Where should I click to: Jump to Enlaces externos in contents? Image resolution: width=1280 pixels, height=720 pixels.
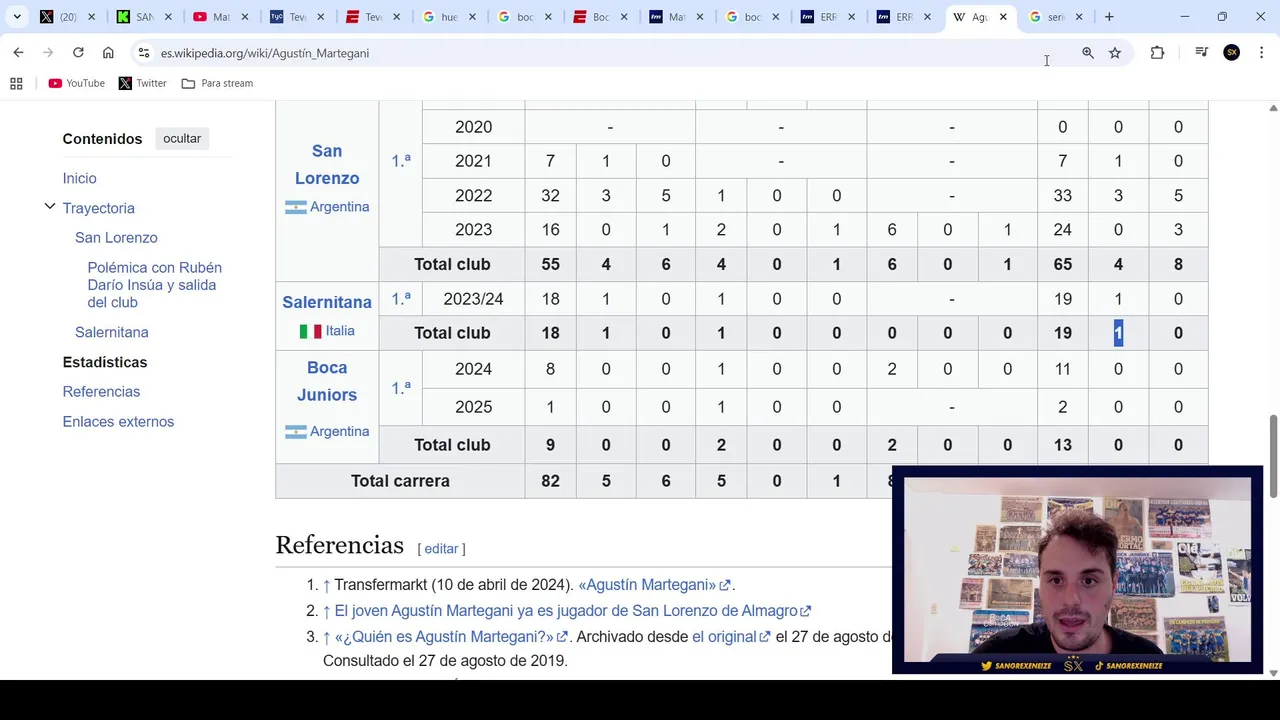click(118, 421)
